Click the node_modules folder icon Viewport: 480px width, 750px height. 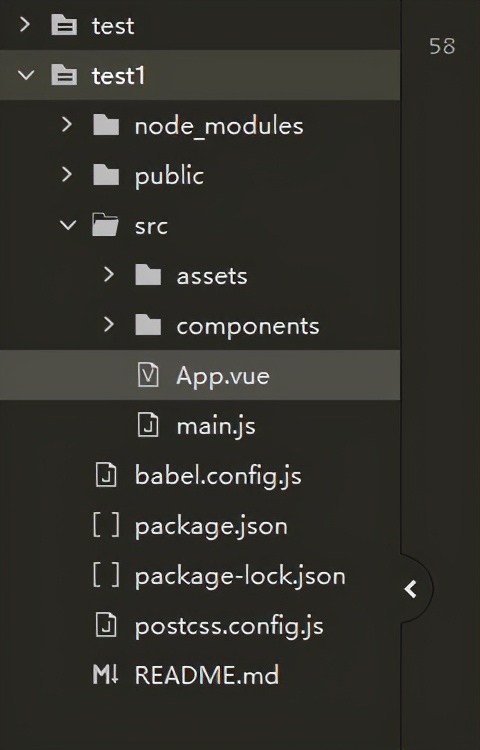coord(106,125)
